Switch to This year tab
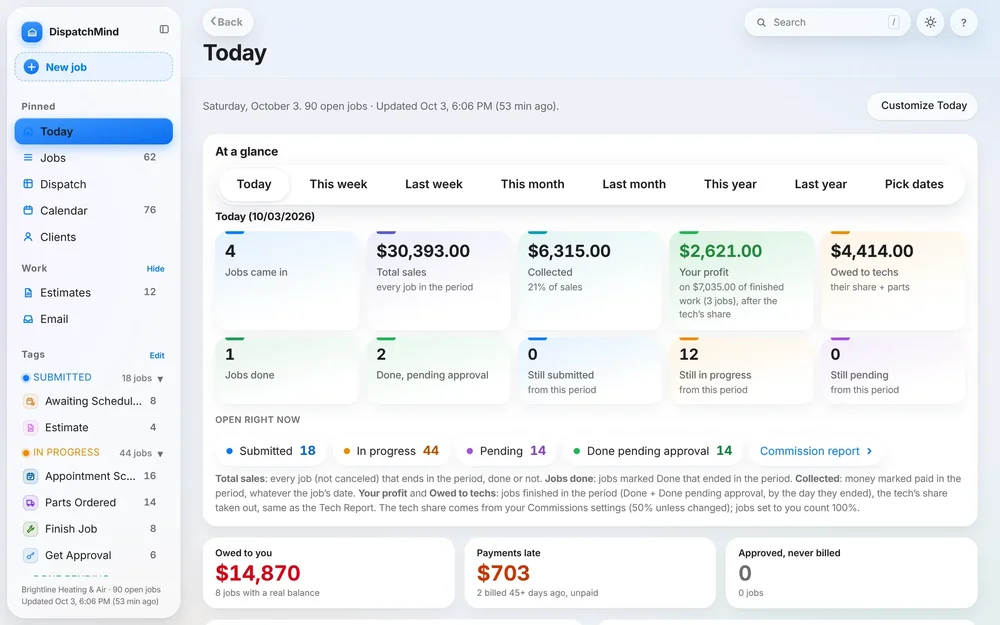The height and width of the screenshot is (625, 1000). click(730, 184)
